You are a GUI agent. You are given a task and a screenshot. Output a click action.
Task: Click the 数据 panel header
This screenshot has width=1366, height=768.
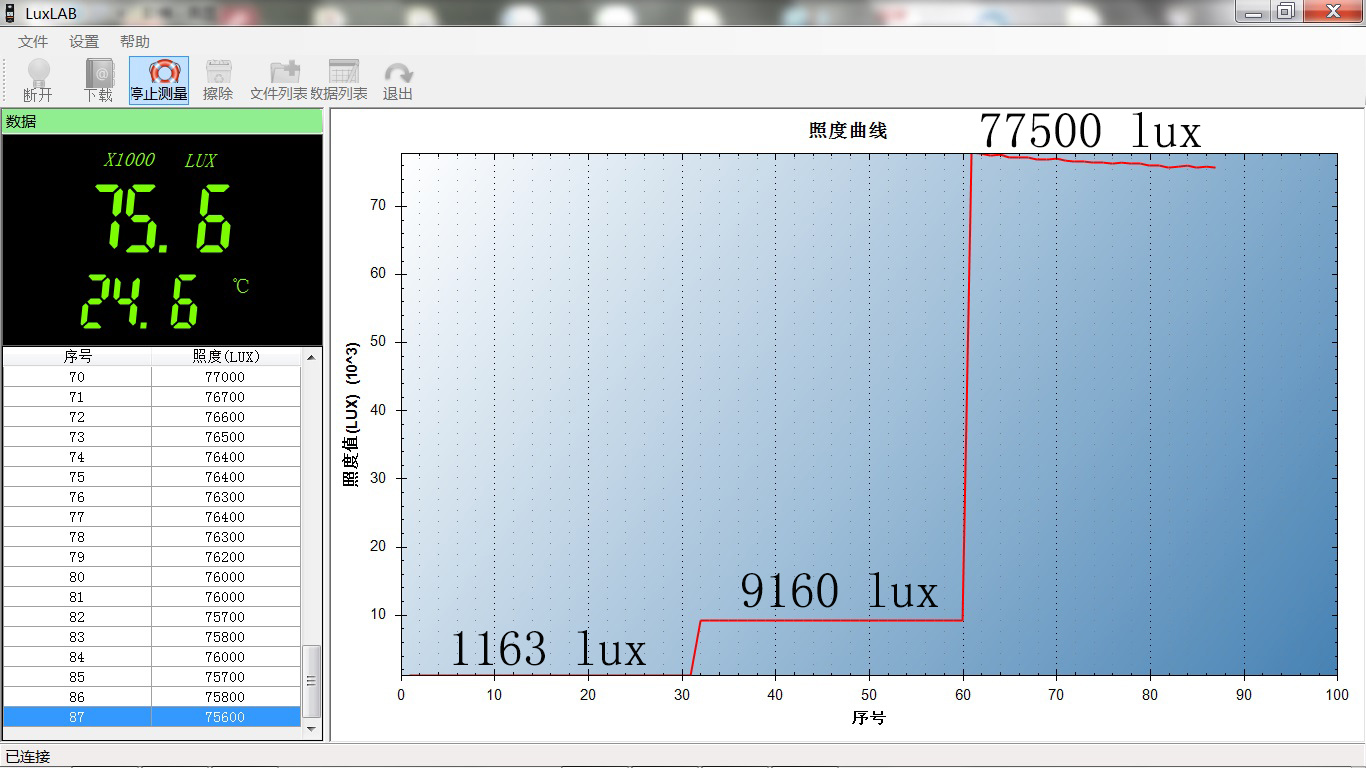click(162, 121)
